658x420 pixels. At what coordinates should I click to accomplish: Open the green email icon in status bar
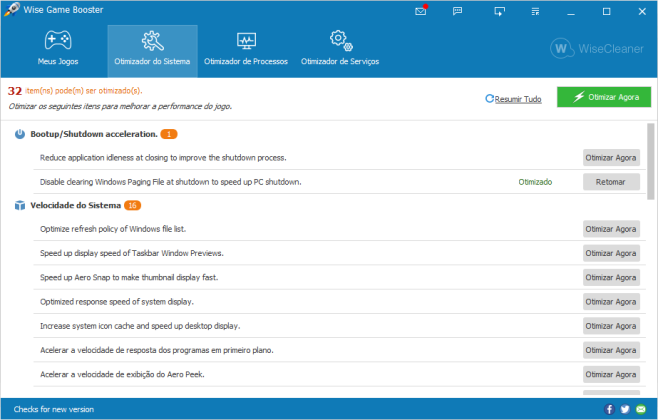tap(641, 409)
